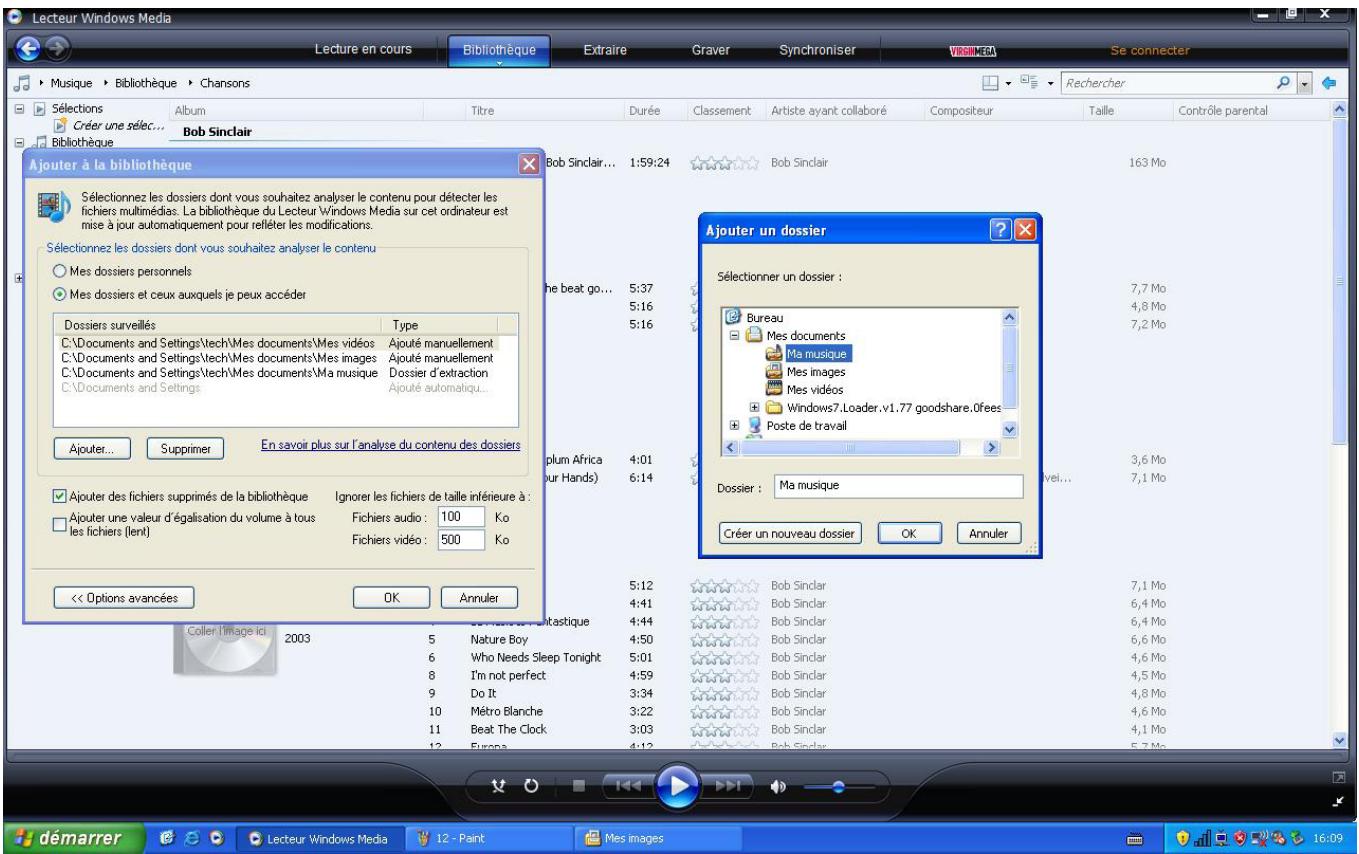
Task: Open the Graver tab
Action: (x=710, y=50)
